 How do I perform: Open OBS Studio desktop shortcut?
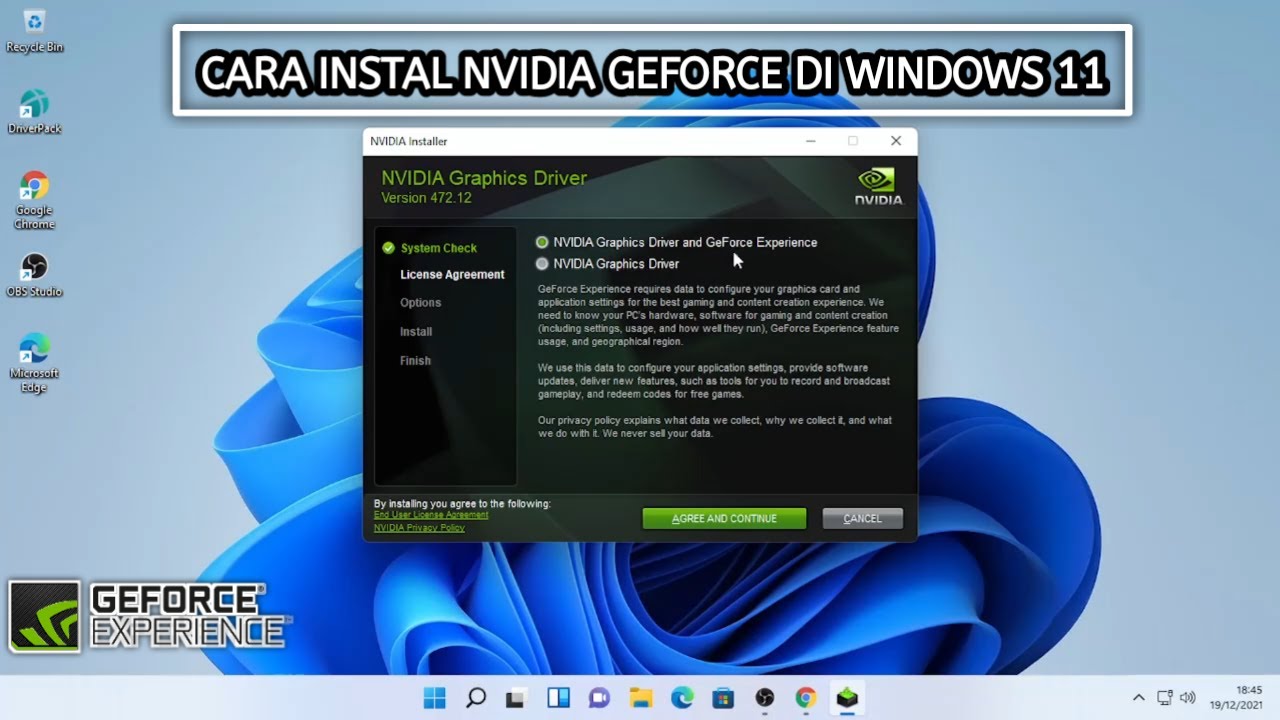34,275
